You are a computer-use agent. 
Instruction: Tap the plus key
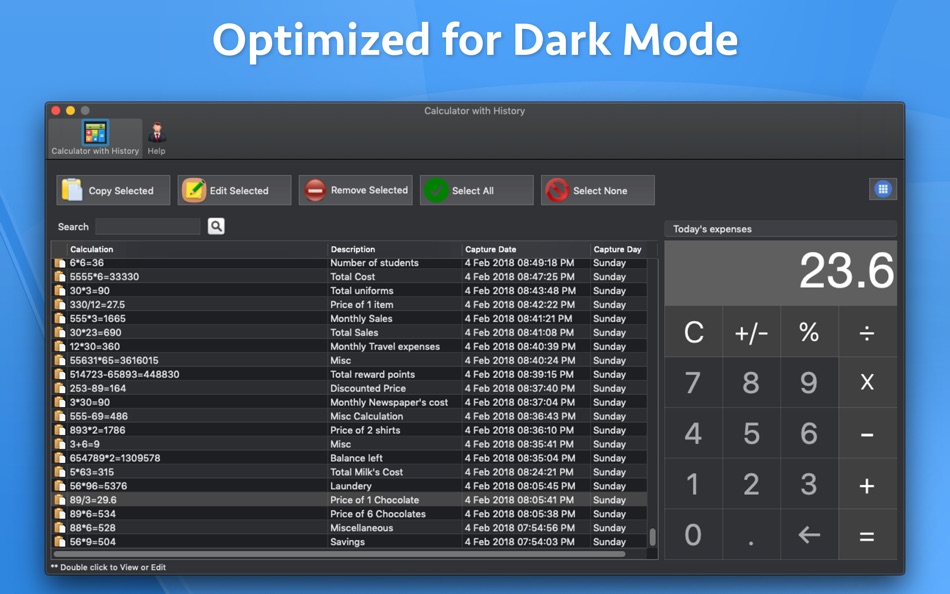(x=867, y=484)
